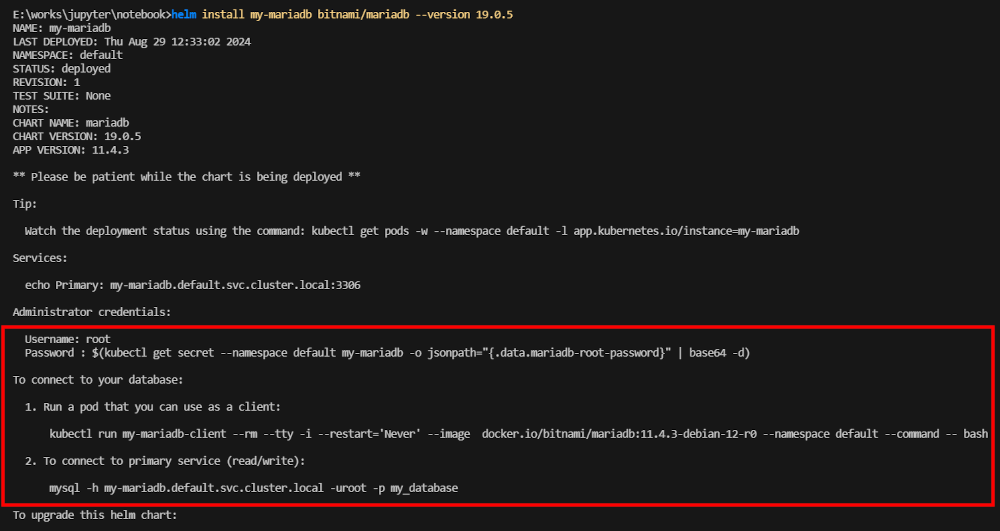Viewport: 1000px width, 531px height.
Task: Click the 'TEST SUITE: None' line
Action: pyautogui.click(x=62, y=96)
